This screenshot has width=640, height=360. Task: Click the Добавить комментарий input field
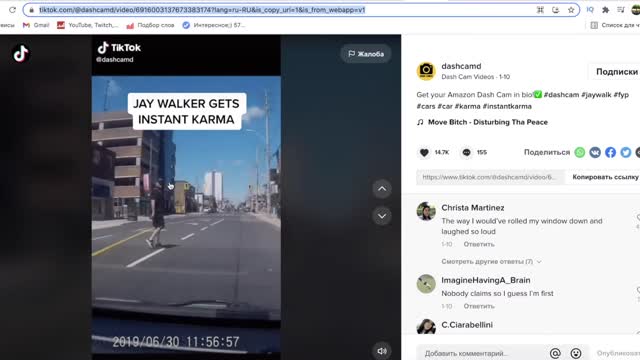pos(482,353)
